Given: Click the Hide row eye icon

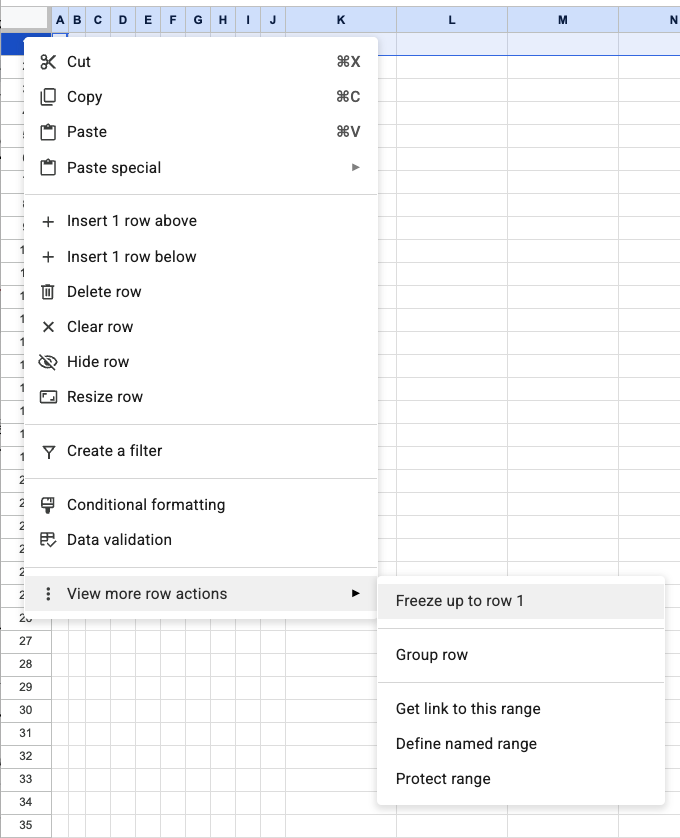Looking at the screenshot, I should pyautogui.click(x=48, y=362).
